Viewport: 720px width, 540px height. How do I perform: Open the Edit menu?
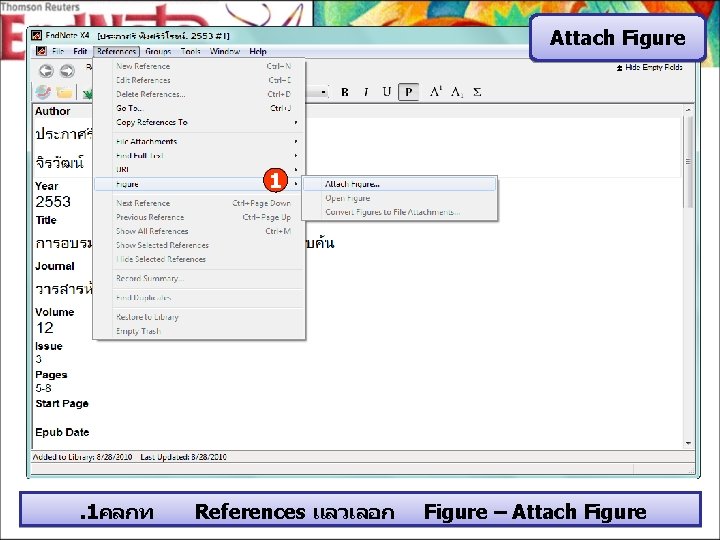tap(80, 51)
